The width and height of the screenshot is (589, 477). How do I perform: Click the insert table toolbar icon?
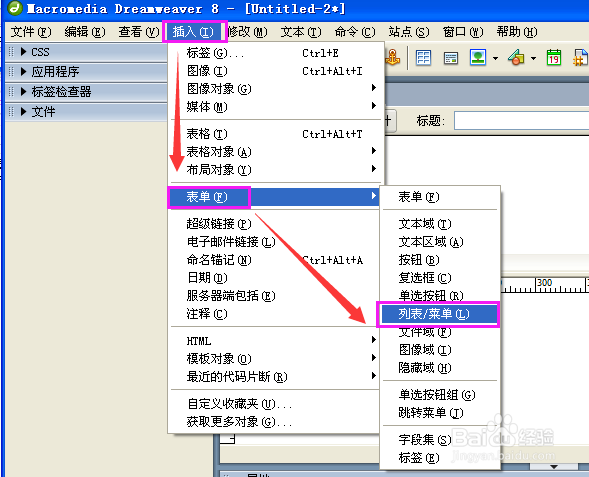click(423, 58)
